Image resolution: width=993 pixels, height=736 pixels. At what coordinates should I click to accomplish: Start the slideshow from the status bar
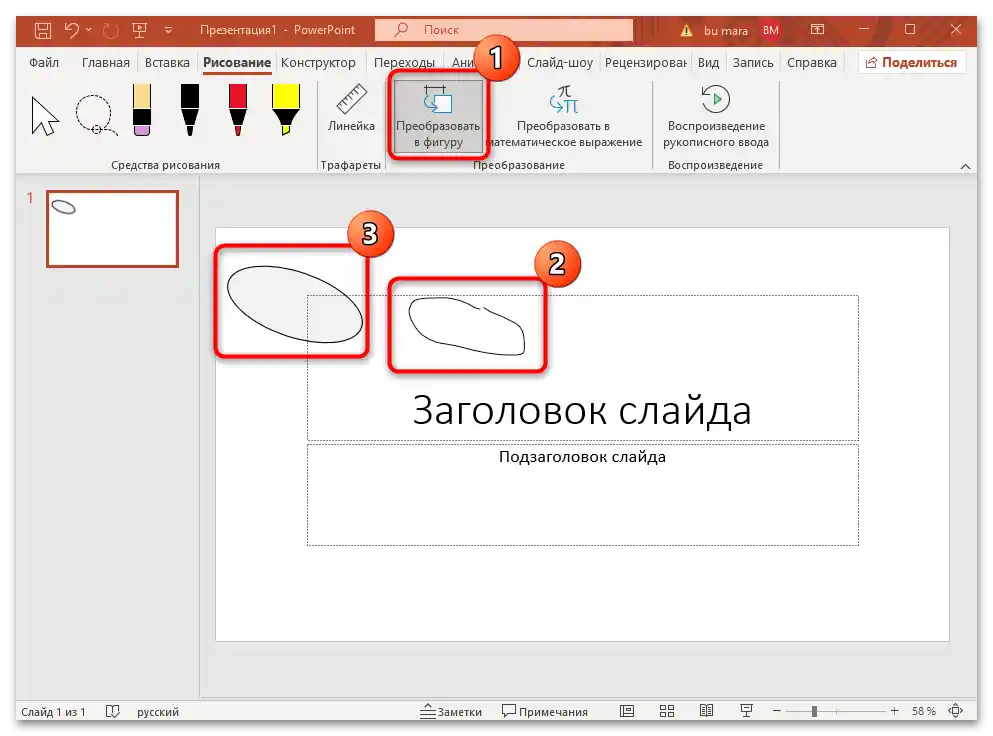[746, 711]
